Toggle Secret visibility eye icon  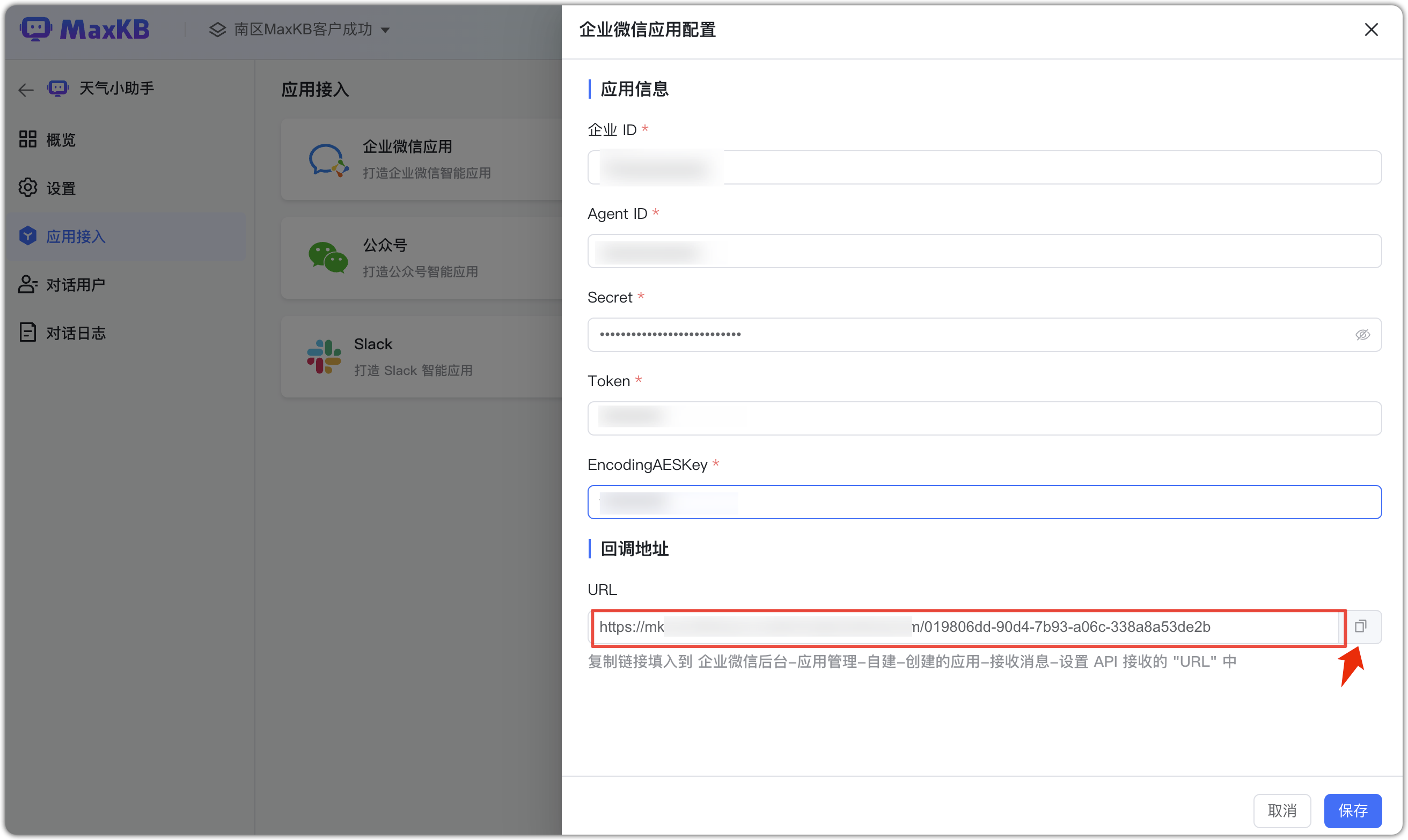click(1363, 335)
